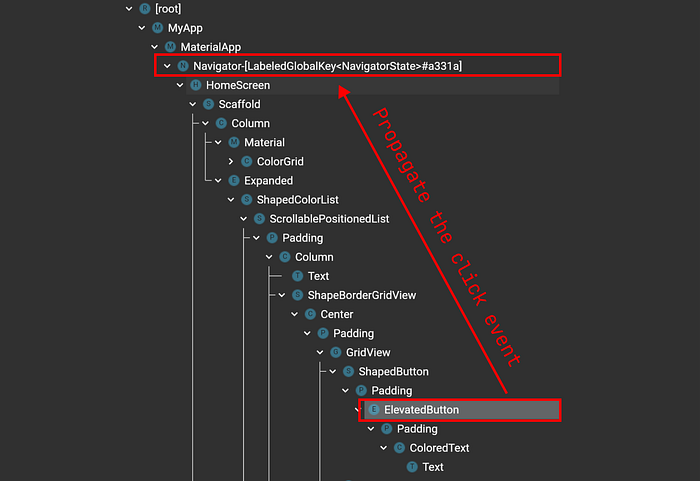The height and width of the screenshot is (481, 700).
Task: Click the C icon beside ColoredText
Action: tap(400, 448)
